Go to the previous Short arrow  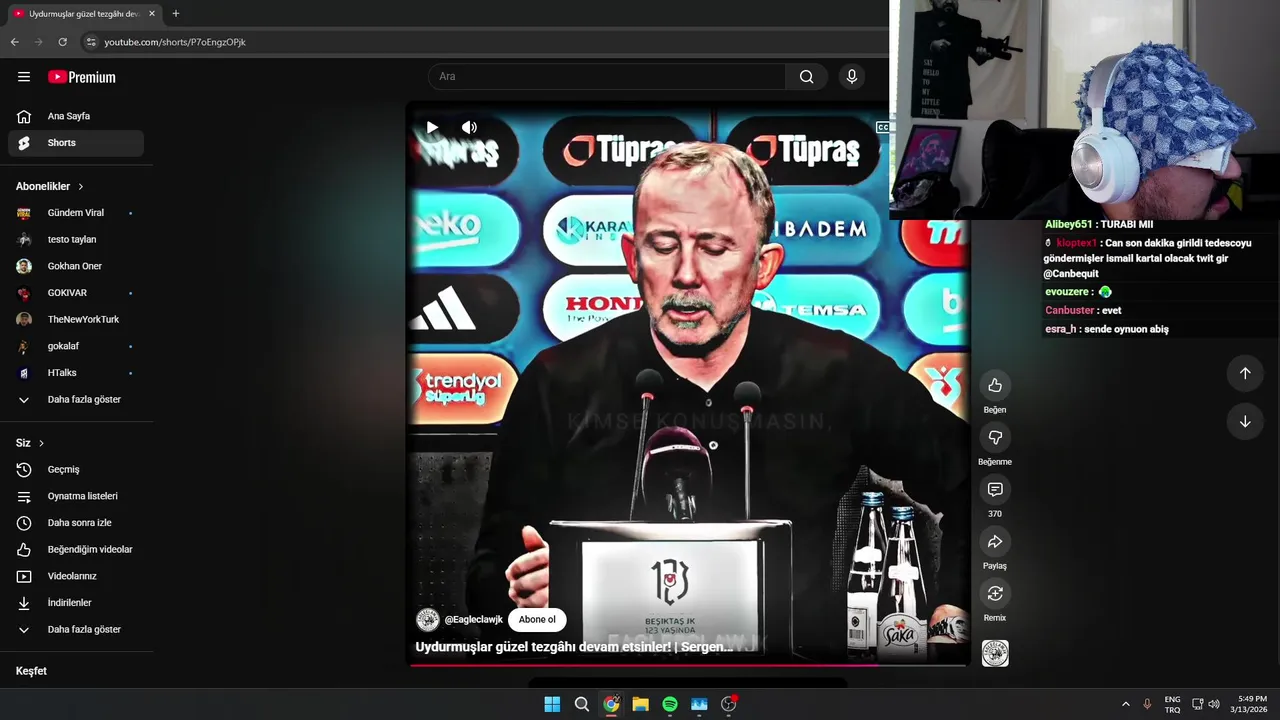coord(1245,373)
